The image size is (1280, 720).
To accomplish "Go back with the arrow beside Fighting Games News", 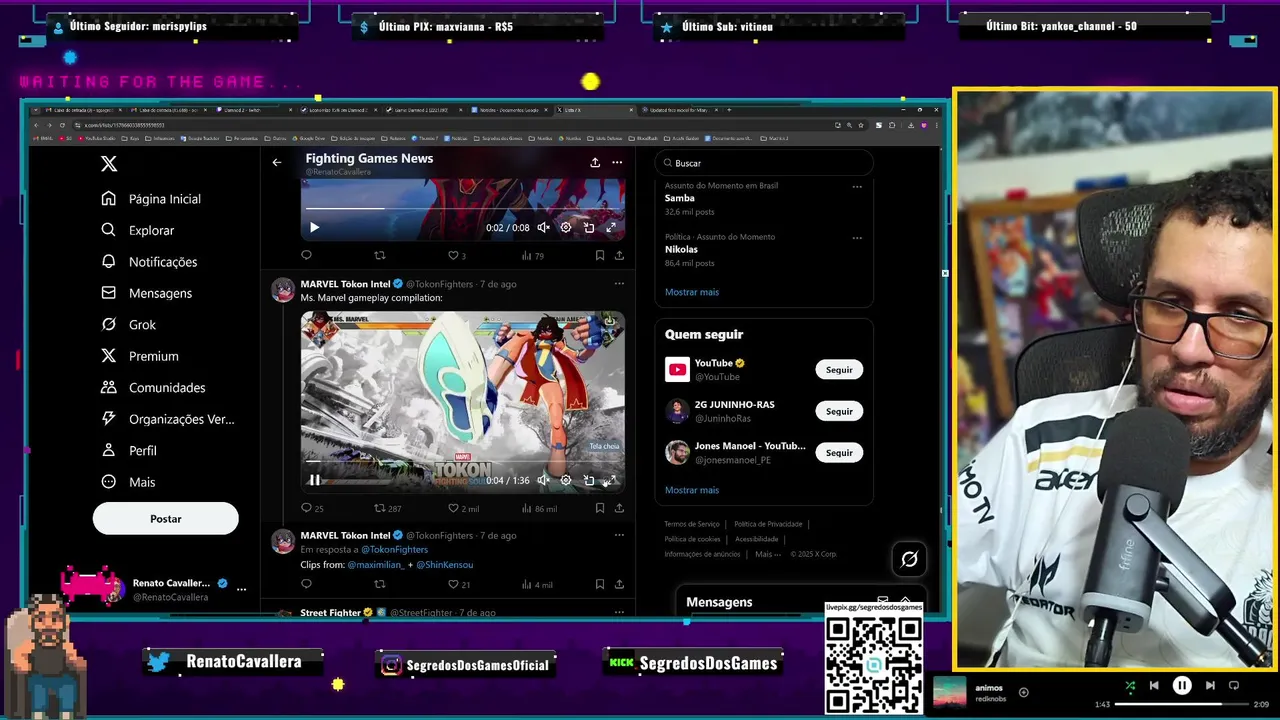I will pos(277,162).
